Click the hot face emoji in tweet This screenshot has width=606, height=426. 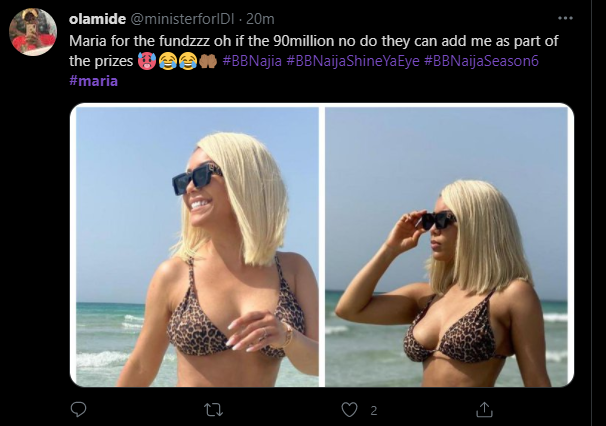point(147,61)
